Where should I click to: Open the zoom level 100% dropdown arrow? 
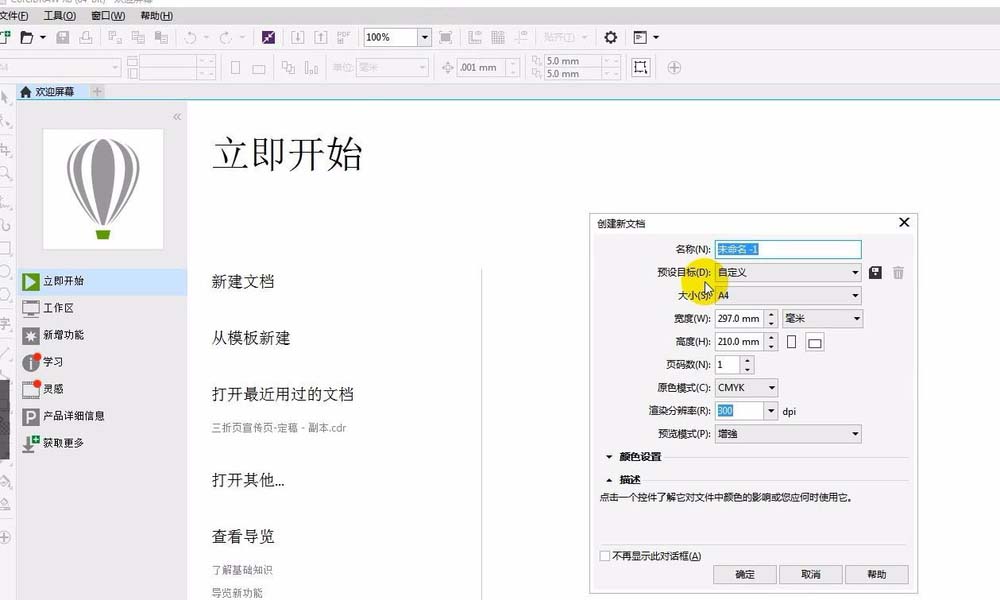tap(425, 38)
